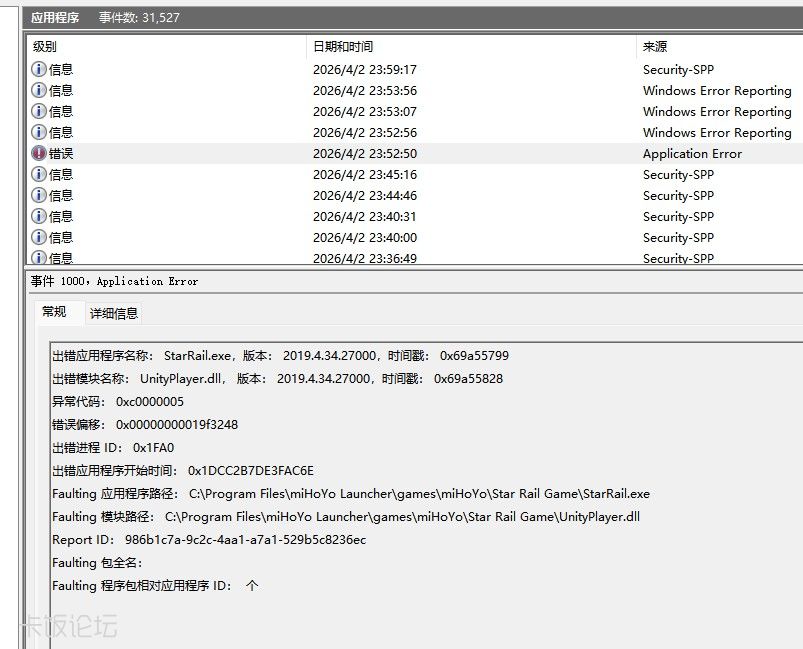Click the info icon of the 23:53:56 event
Image resolution: width=803 pixels, height=649 pixels.
pos(39,91)
